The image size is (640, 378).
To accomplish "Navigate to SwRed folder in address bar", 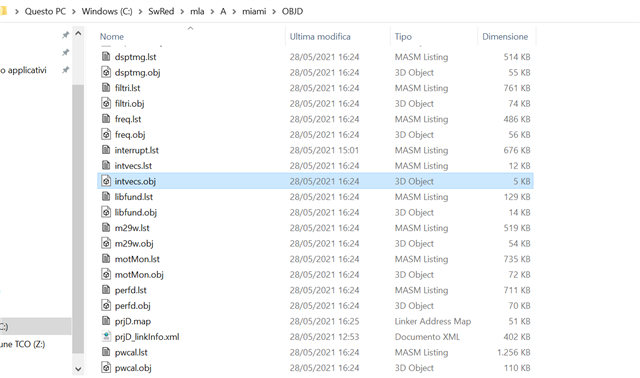I will [x=161, y=11].
